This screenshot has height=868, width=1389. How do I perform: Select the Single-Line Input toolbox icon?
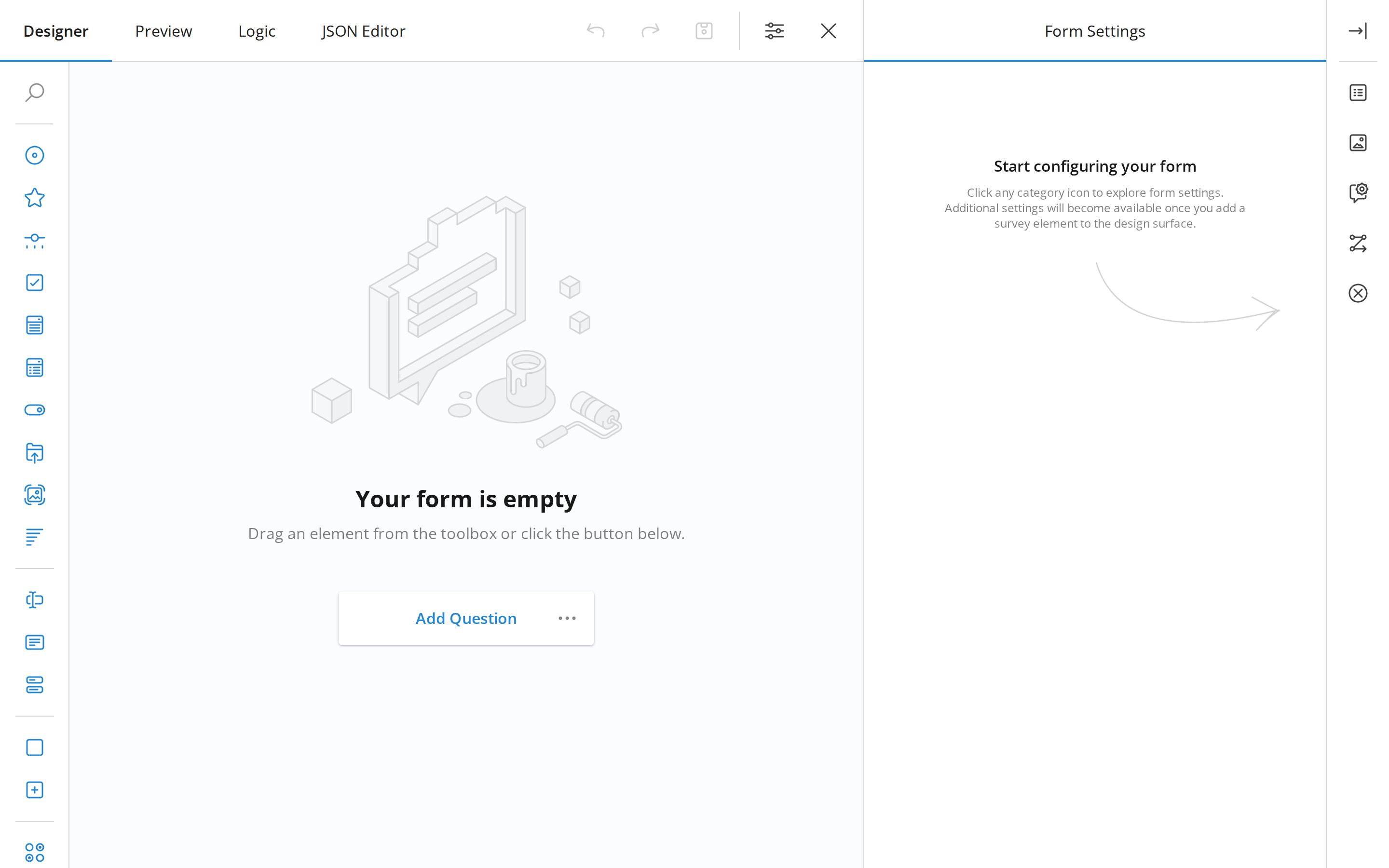coord(34,600)
